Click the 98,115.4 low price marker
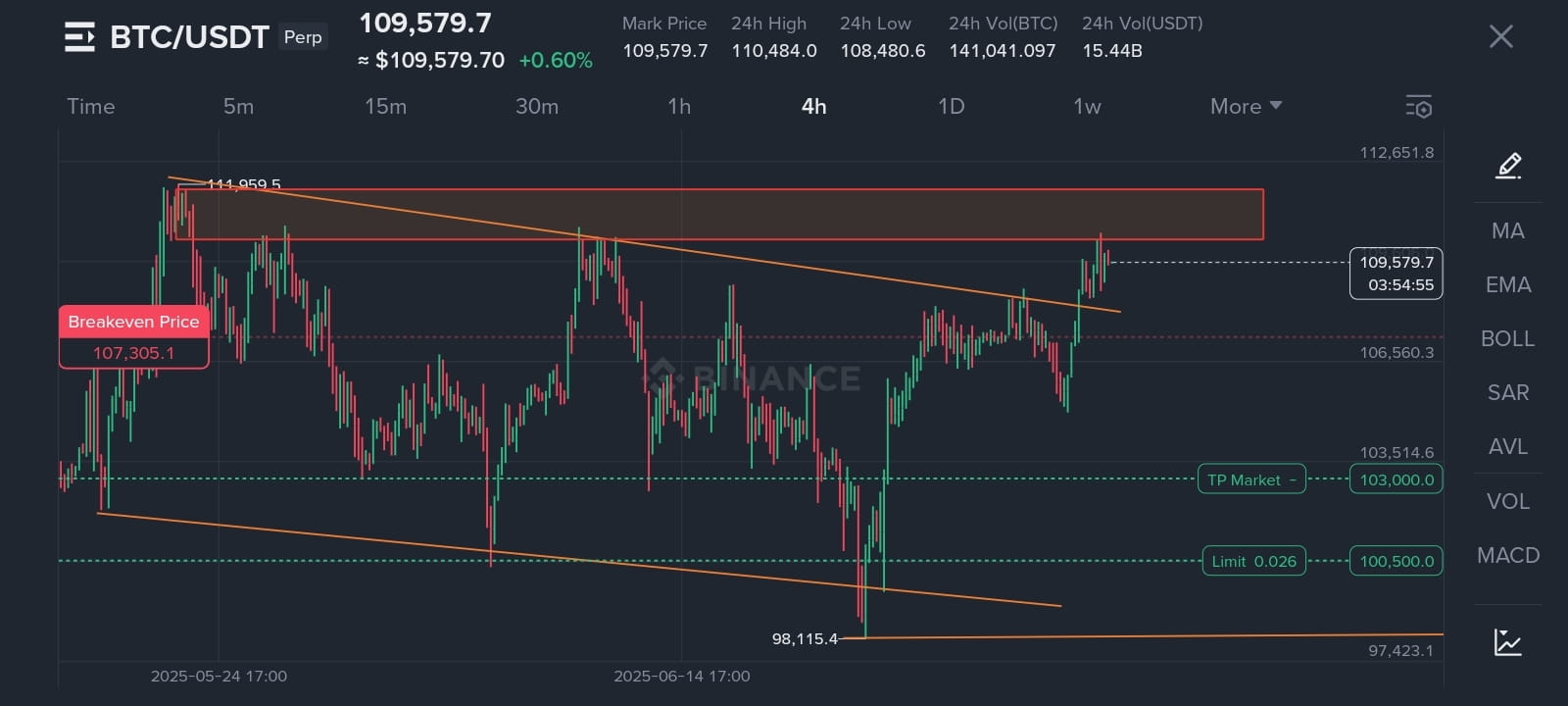Screen dimensions: 1568x706 (x=805, y=638)
